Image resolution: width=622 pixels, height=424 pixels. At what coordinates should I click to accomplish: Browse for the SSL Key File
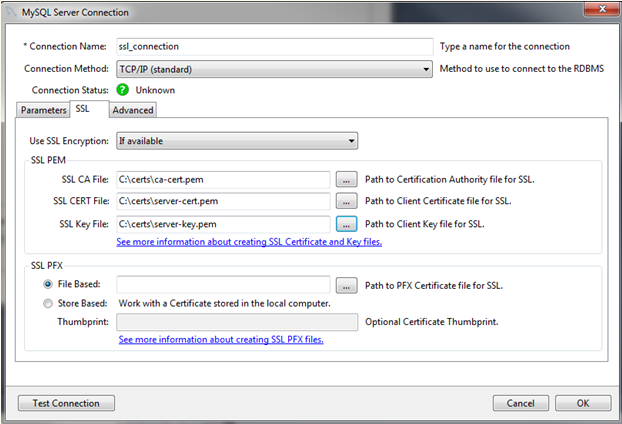[x=346, y=224]
